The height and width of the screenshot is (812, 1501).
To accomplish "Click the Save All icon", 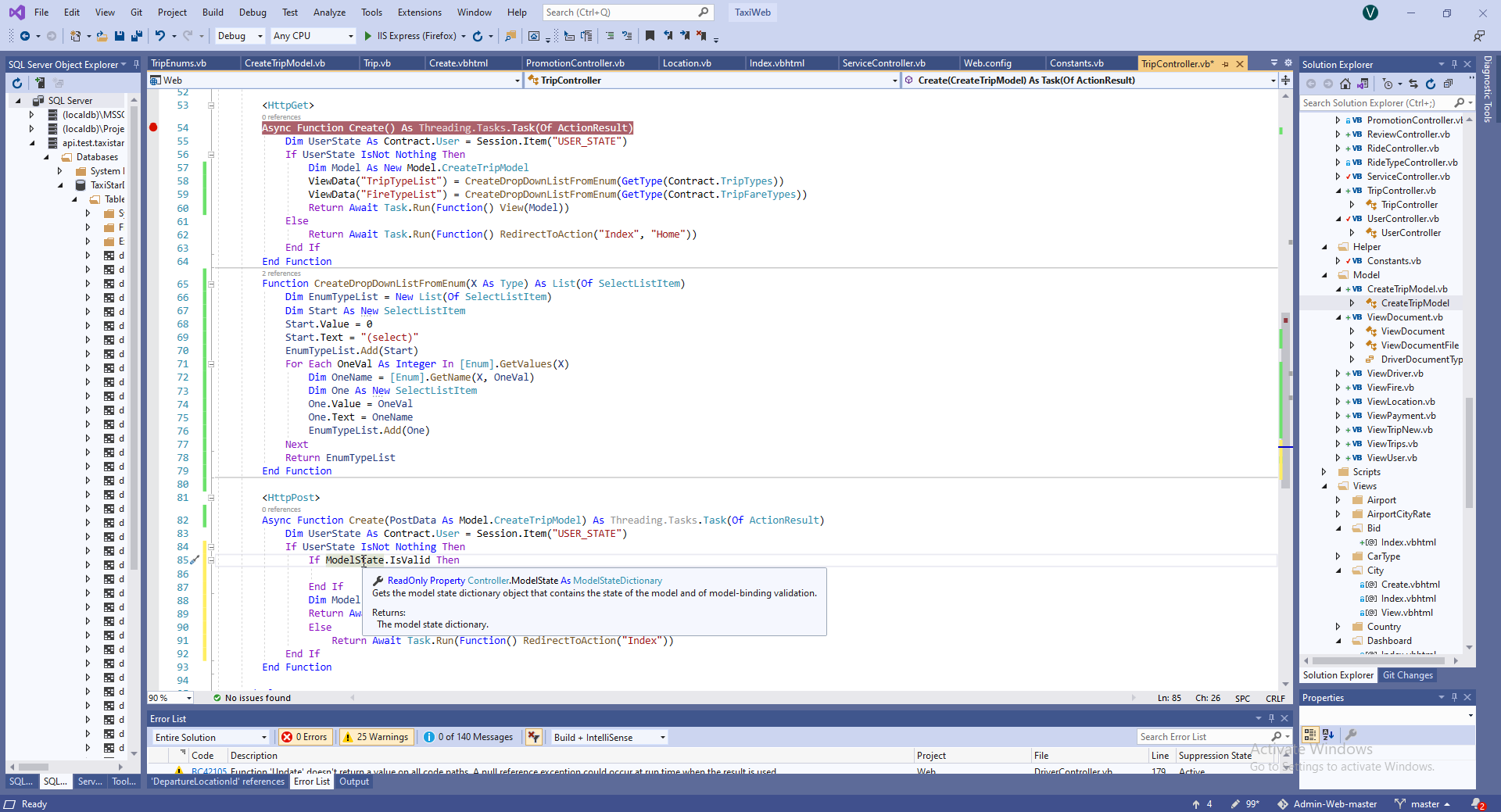I will click(137, 36).
